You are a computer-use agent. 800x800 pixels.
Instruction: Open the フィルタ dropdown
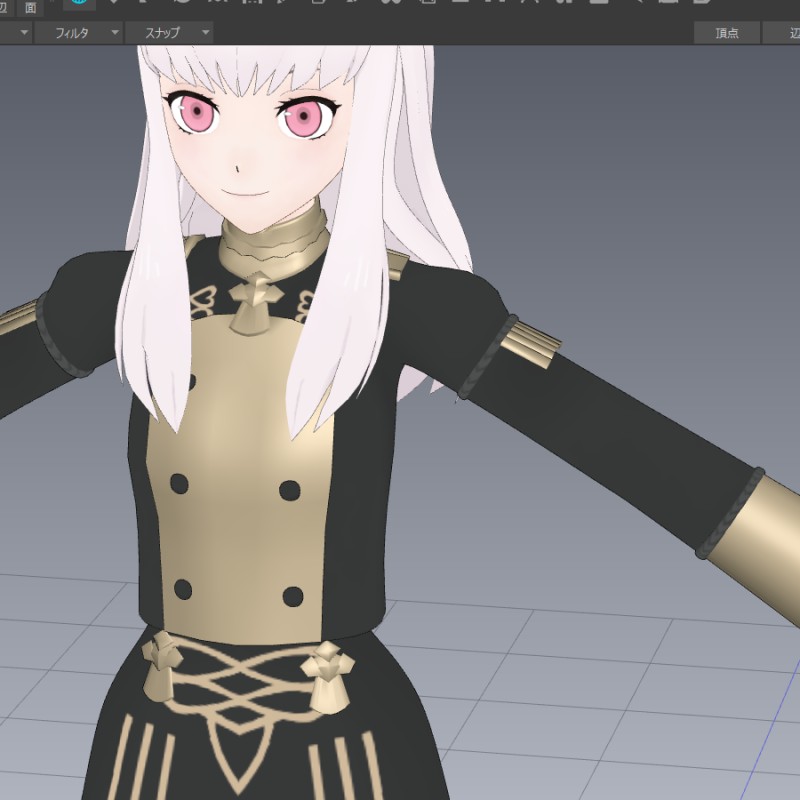(79, 33)
